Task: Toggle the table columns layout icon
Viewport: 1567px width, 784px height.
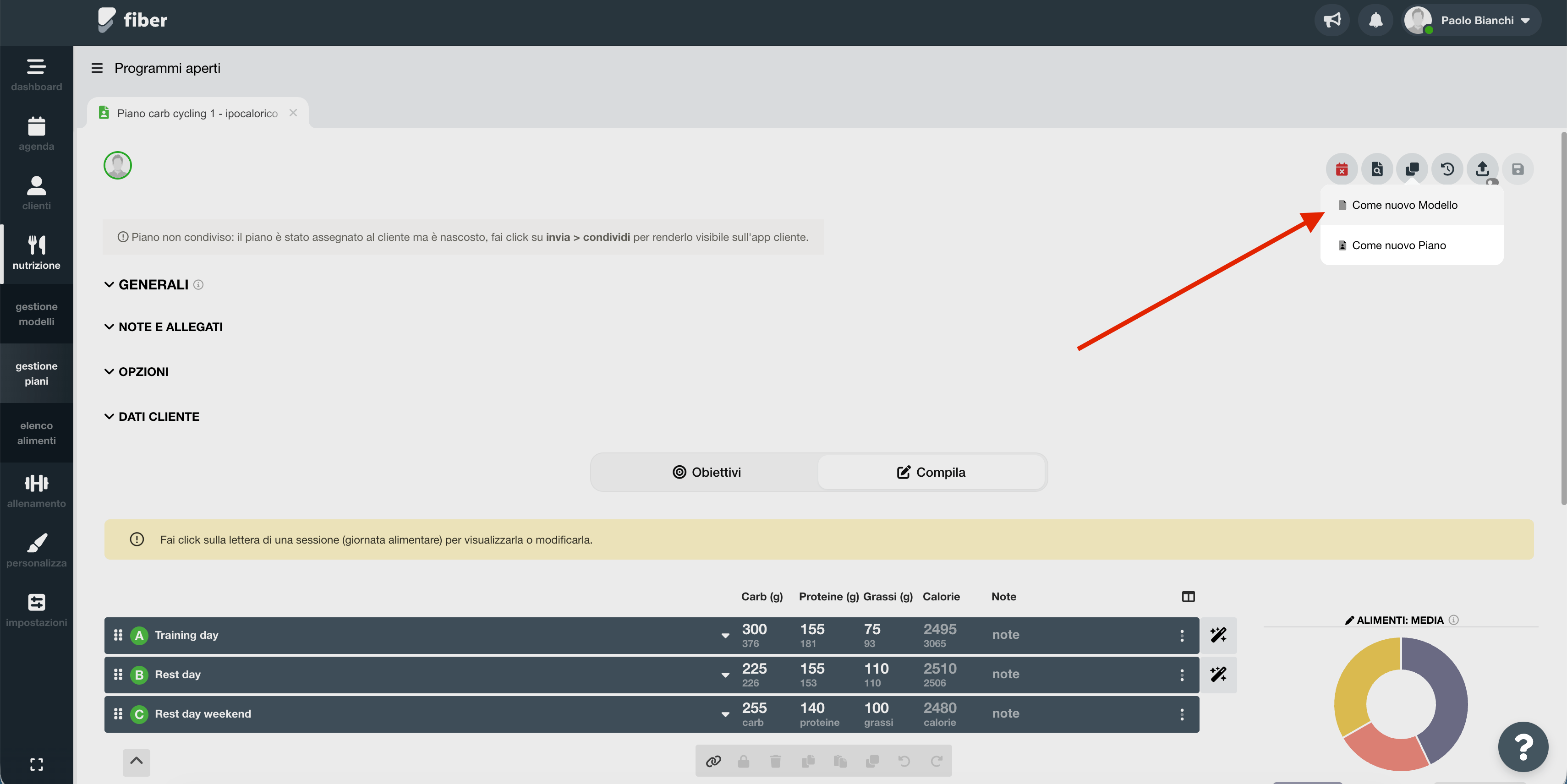Action: (1188, 596)
